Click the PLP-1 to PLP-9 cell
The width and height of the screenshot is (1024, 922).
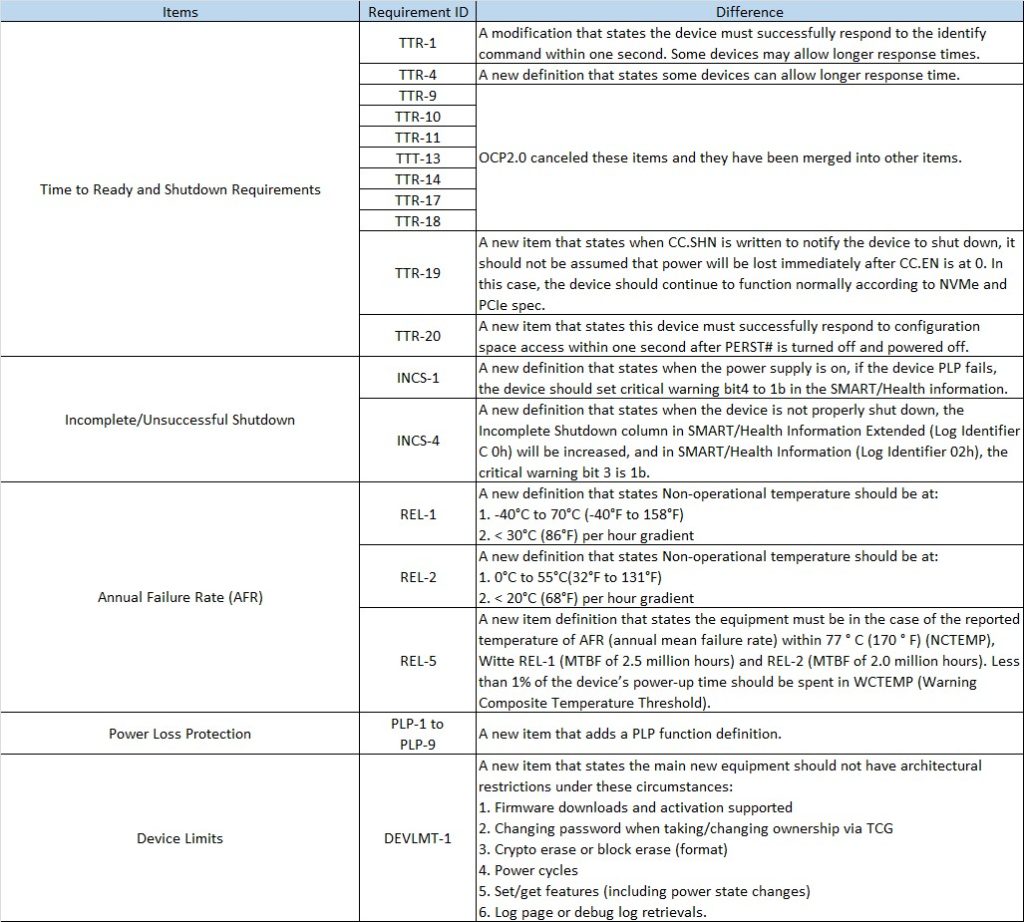coord(418,733)
